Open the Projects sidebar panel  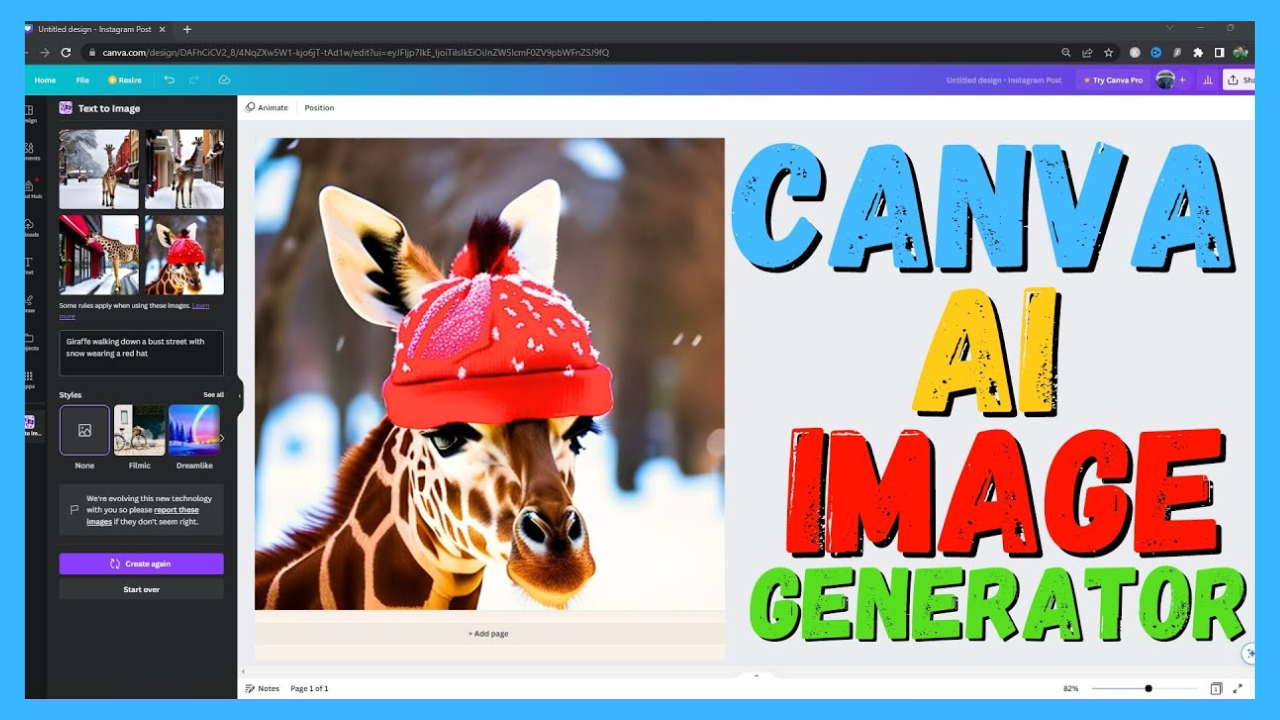click(30, 341)
